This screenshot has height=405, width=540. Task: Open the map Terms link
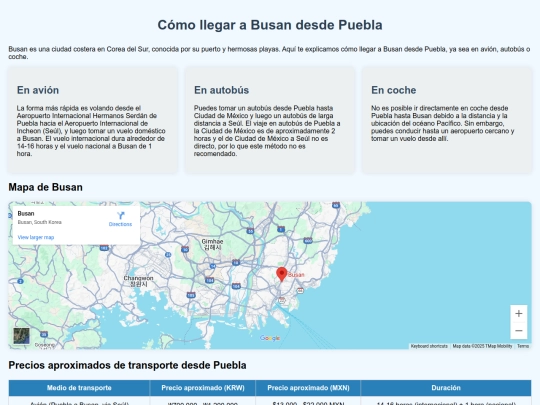pyautogui.click(x=523, y=346)
